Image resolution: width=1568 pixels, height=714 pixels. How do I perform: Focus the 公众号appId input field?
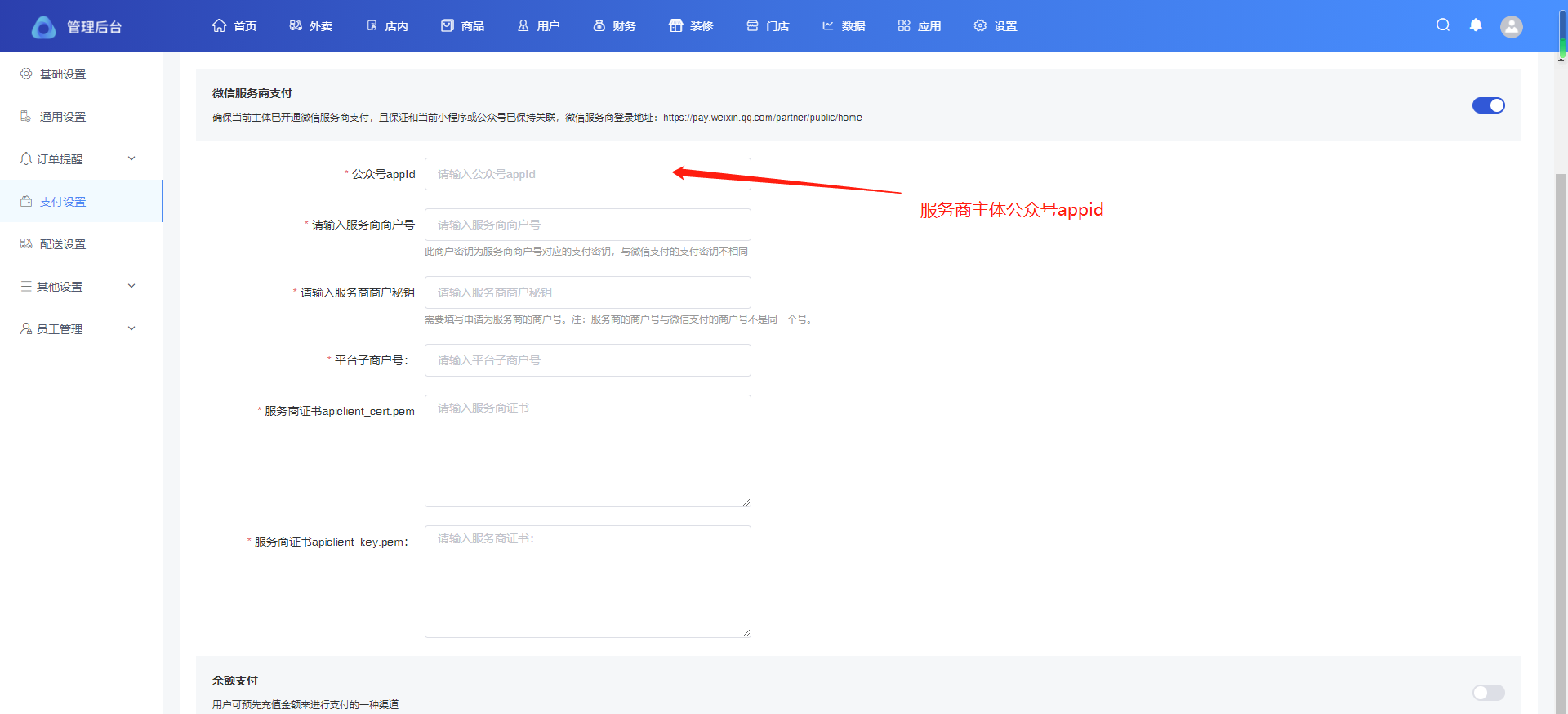coord(587,174)
